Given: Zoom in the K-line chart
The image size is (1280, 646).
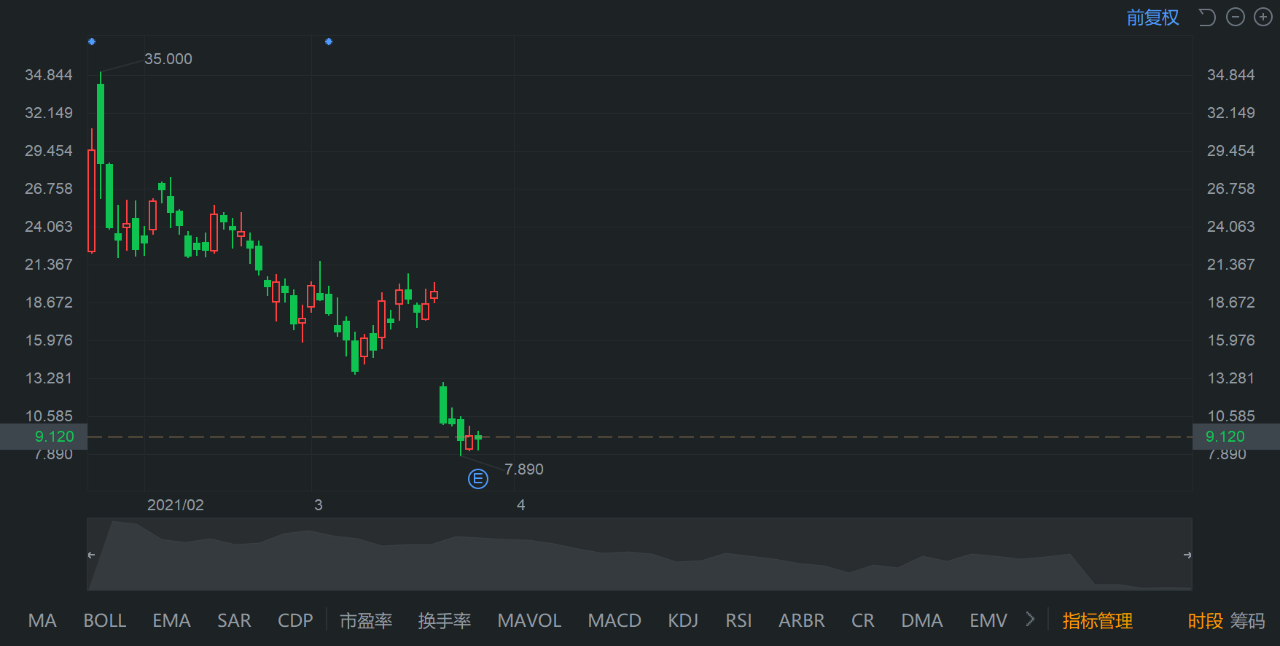Looking at the screenshot, I should click(1263, 18).
